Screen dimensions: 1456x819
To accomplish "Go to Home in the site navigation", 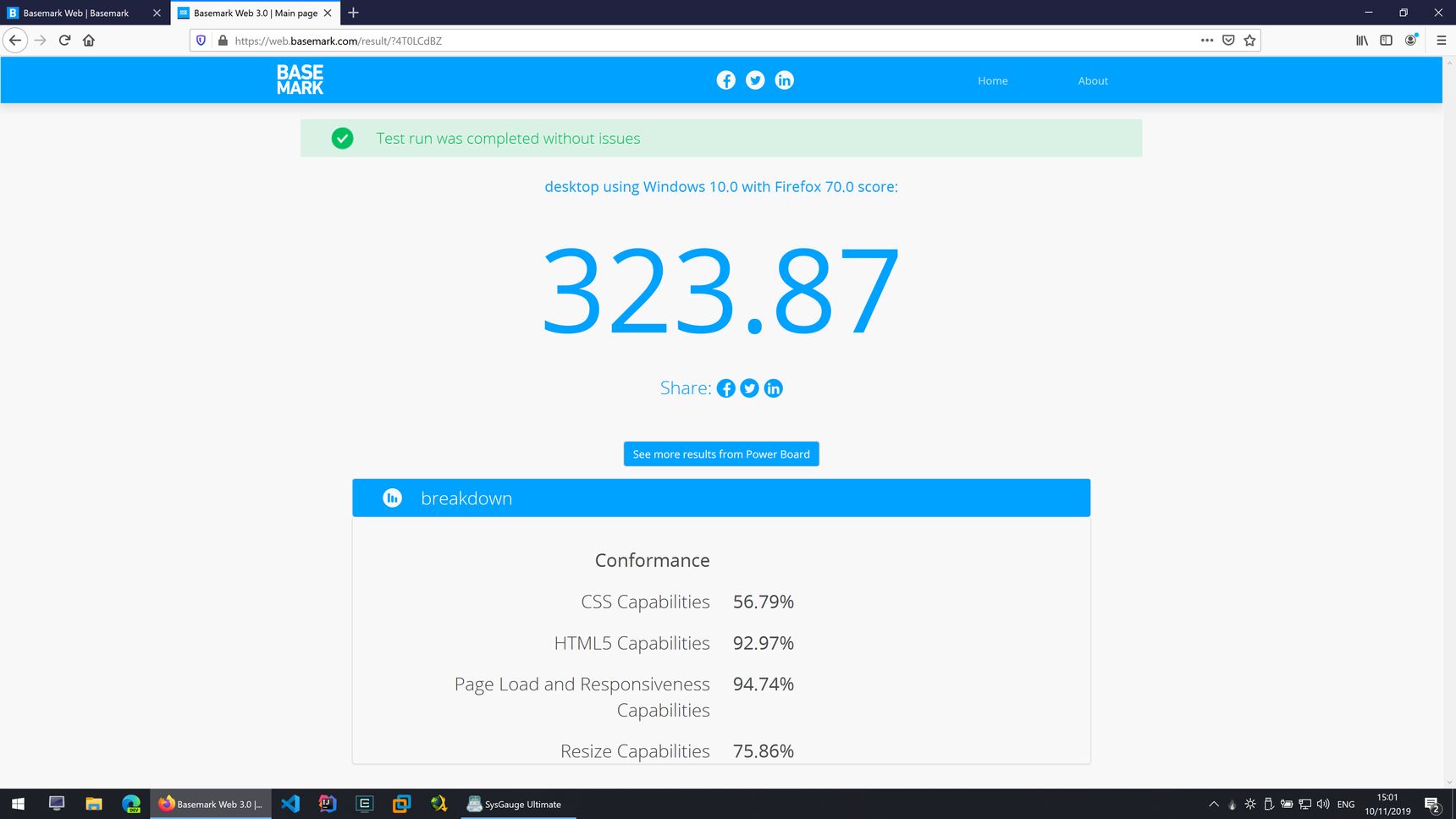I will point(993,80).
